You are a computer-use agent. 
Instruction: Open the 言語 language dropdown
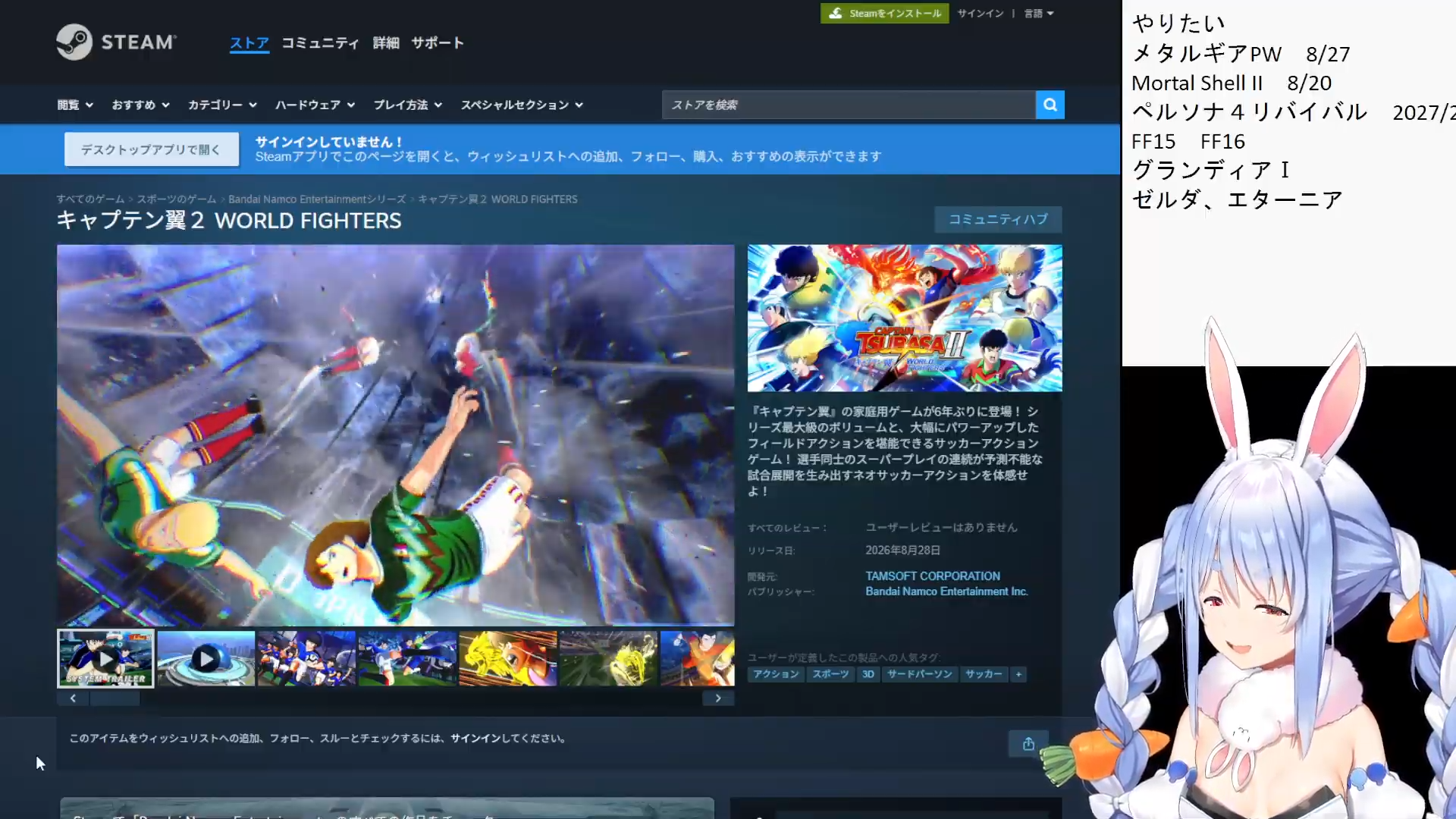pos(1039,14)
